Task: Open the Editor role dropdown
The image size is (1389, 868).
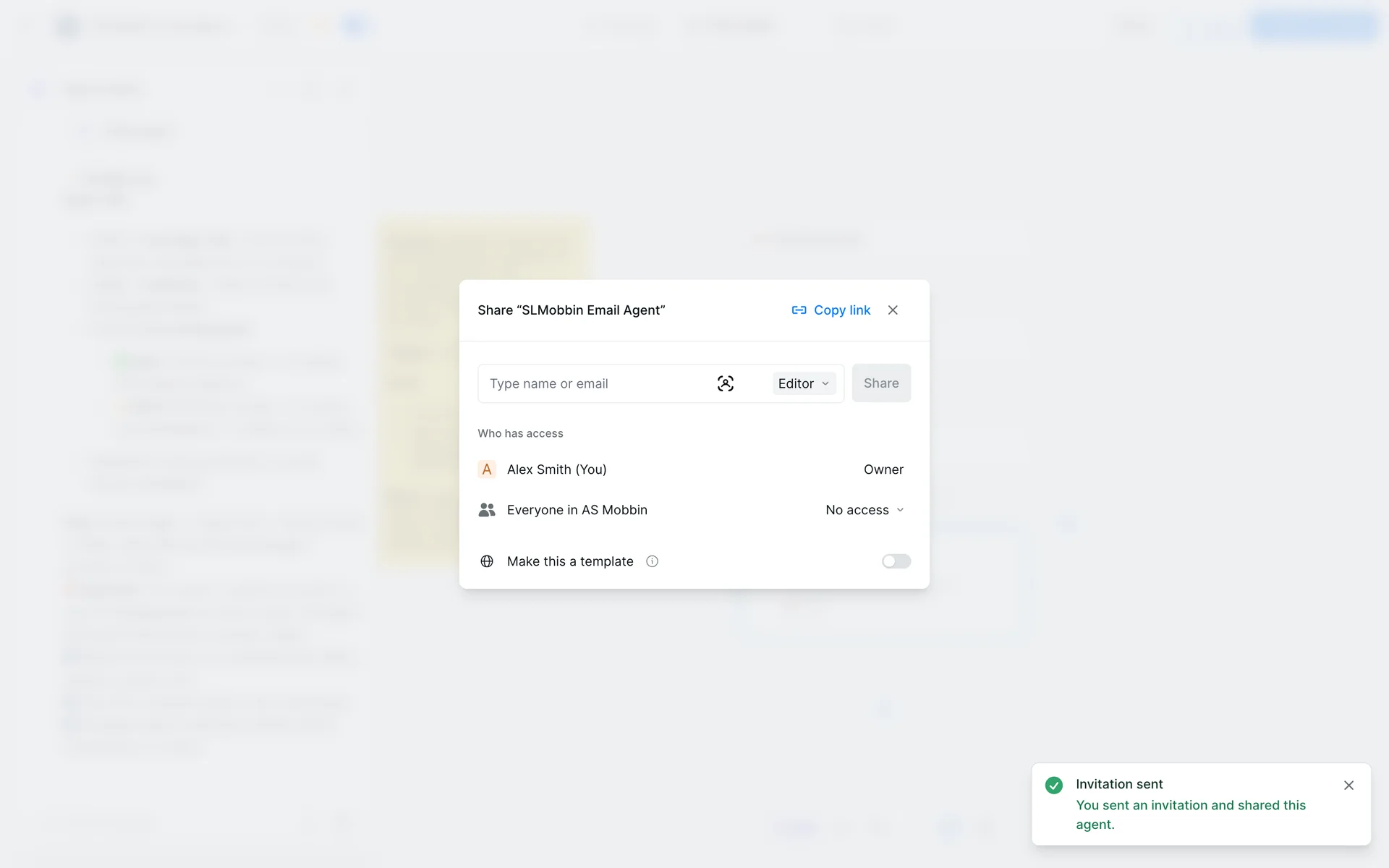Action: tap(804, 383)
